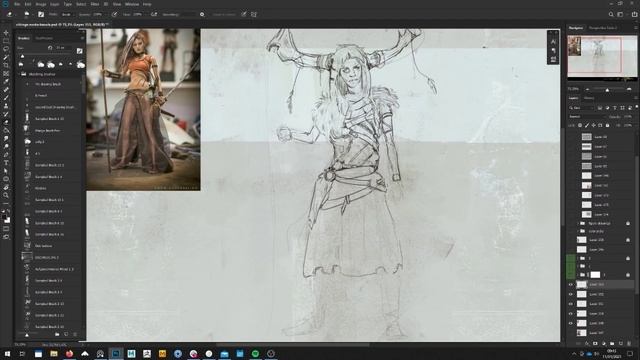Select the Lasso tool

tap(6, 49)
